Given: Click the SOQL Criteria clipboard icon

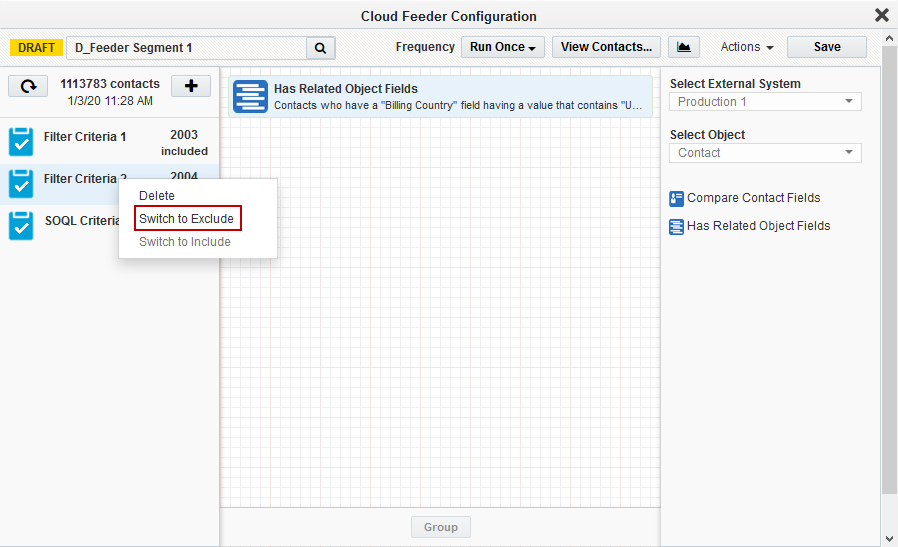Looking at the screenshot, I should pyautogui.click(x=21, y=225).
